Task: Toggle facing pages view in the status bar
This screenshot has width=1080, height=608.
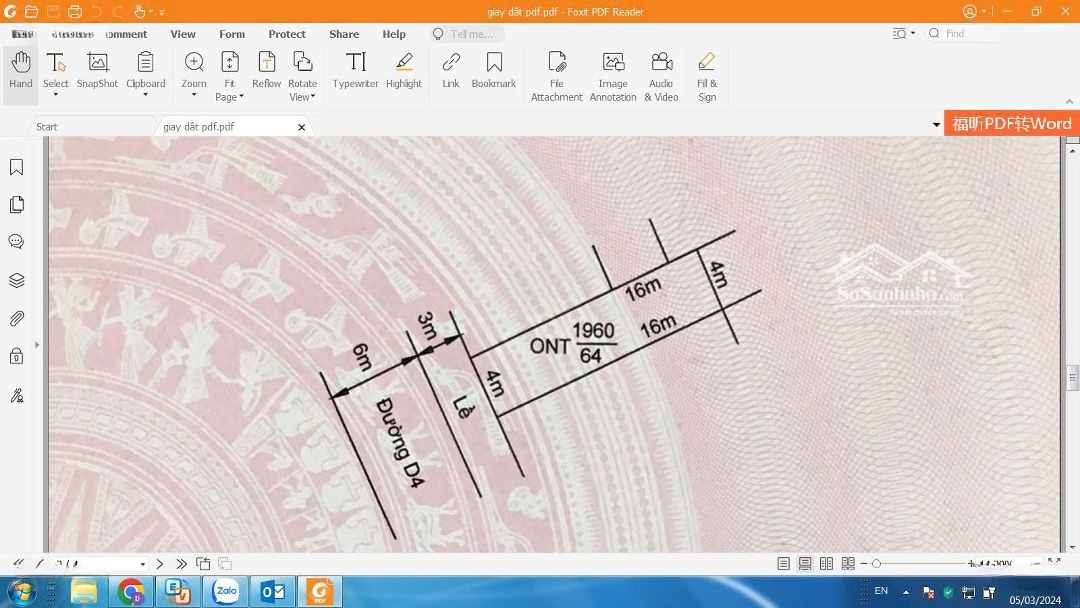Action: (827, 564)
